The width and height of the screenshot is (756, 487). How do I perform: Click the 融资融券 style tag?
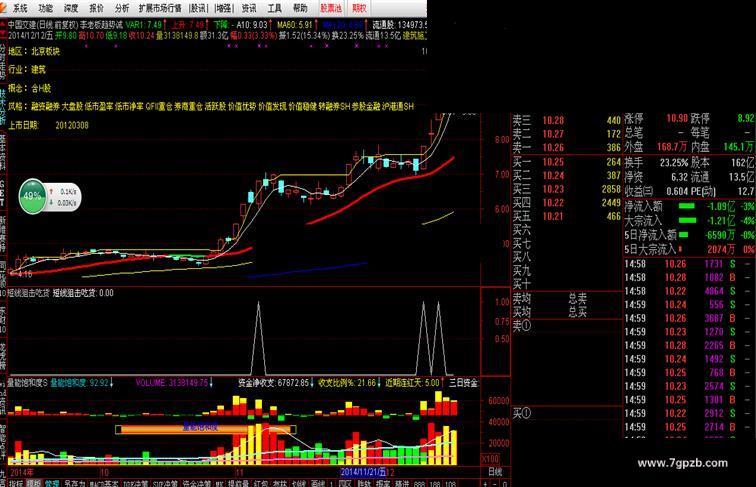45,106
